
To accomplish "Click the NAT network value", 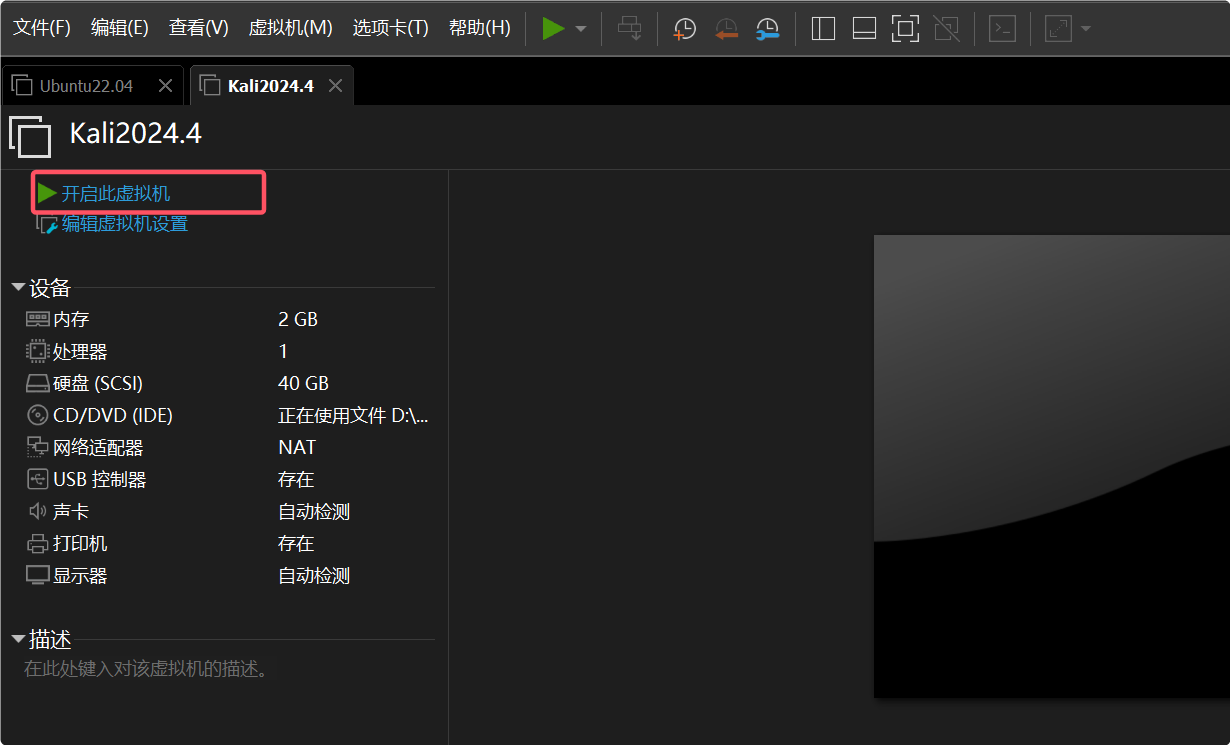I will pos(297,447).
